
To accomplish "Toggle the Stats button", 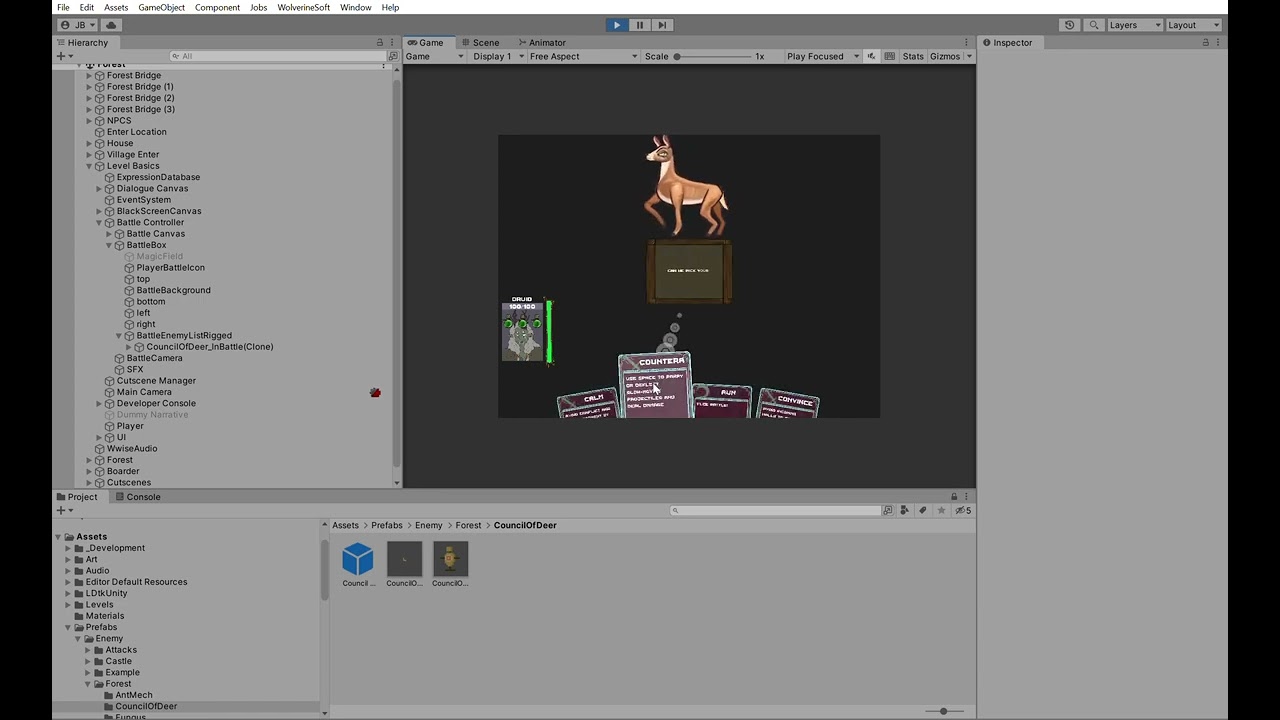I will point(913,57).
